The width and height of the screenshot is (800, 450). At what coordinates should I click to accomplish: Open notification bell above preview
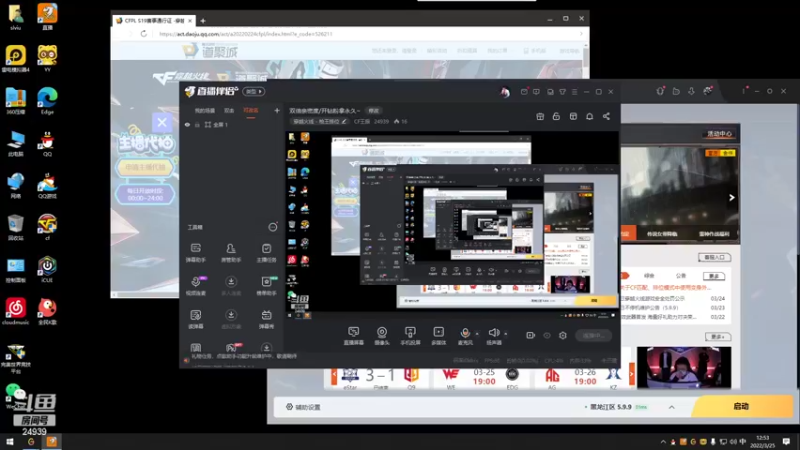tap(589, 116)
